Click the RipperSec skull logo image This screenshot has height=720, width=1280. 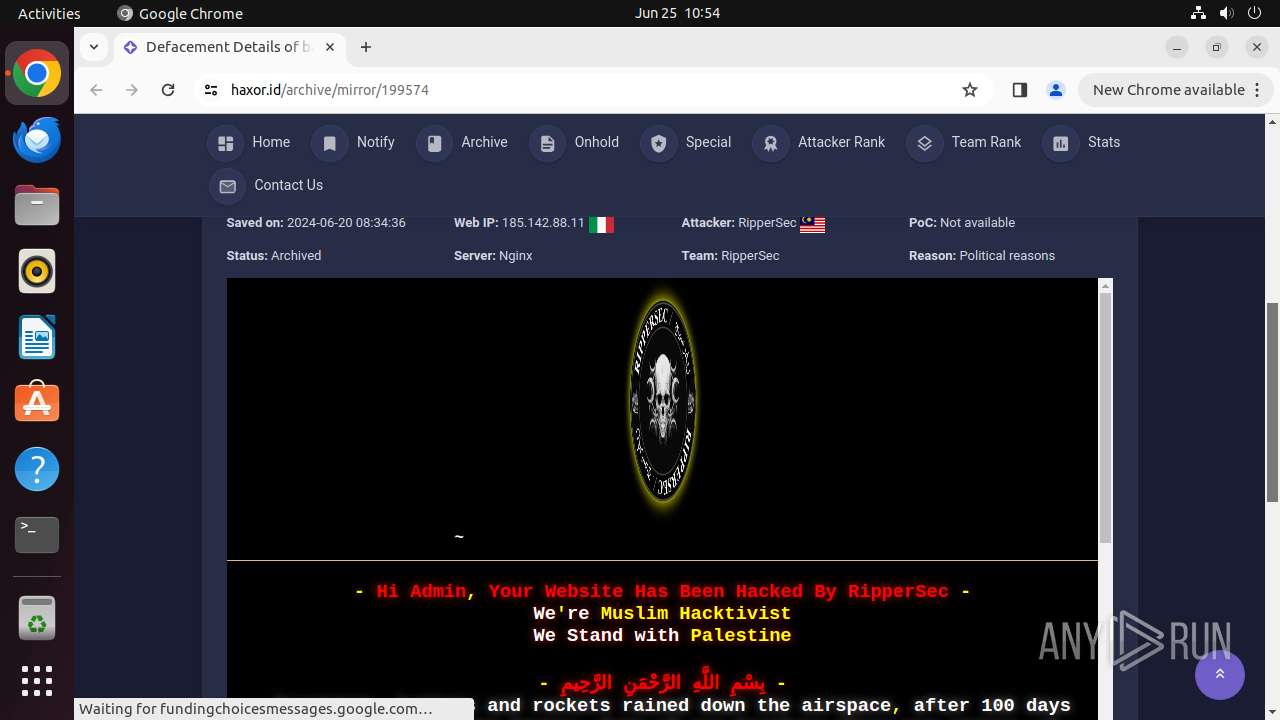point(663,400)
